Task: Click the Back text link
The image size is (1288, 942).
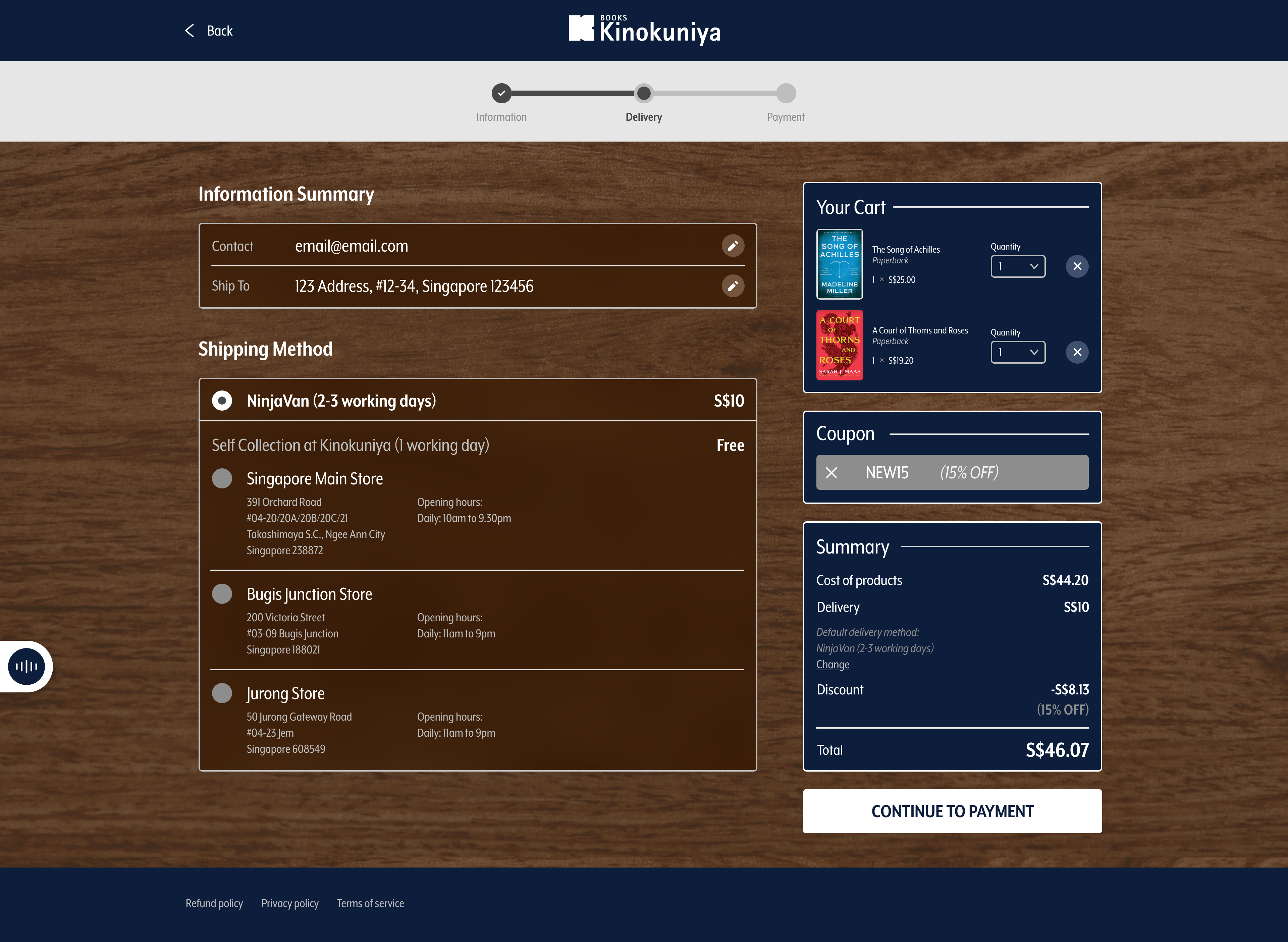Action: (219, 31)
